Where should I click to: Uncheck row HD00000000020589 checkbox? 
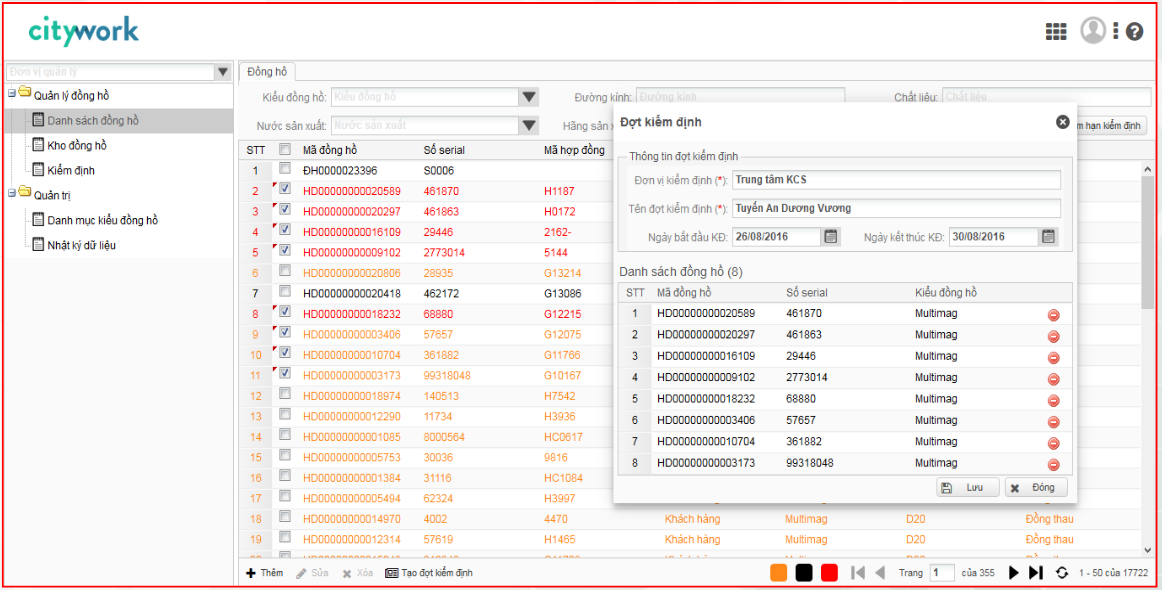[285, 190]
